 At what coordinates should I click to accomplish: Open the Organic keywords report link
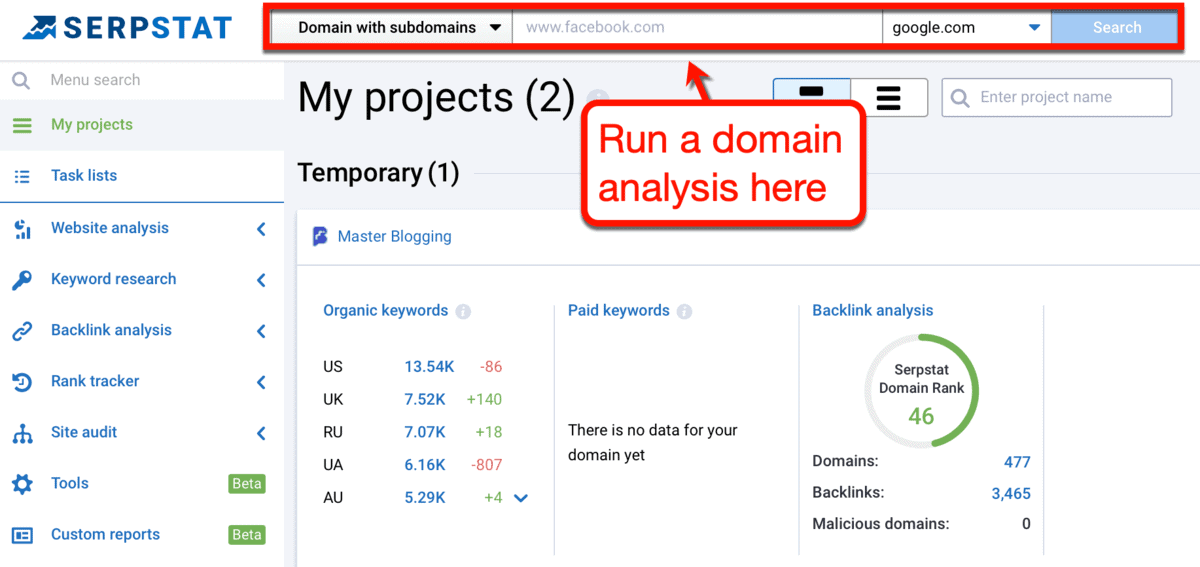[385, 311]
